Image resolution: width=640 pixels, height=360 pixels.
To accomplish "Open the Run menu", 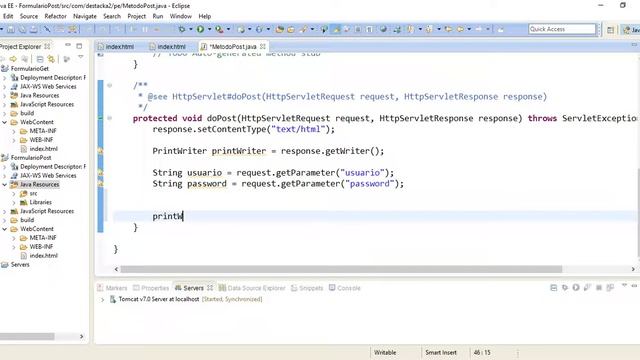I will [158, 16].
